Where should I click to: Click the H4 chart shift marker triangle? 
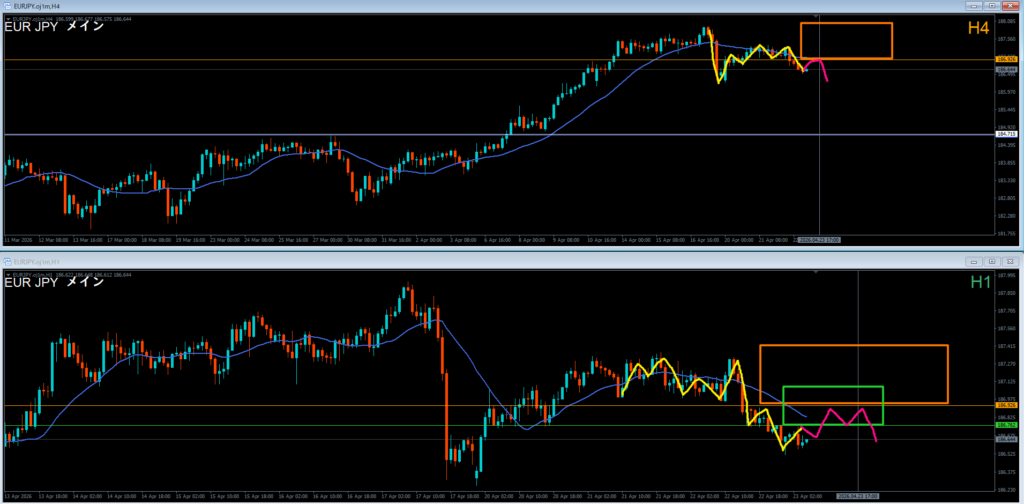click(x=816, y=15)
